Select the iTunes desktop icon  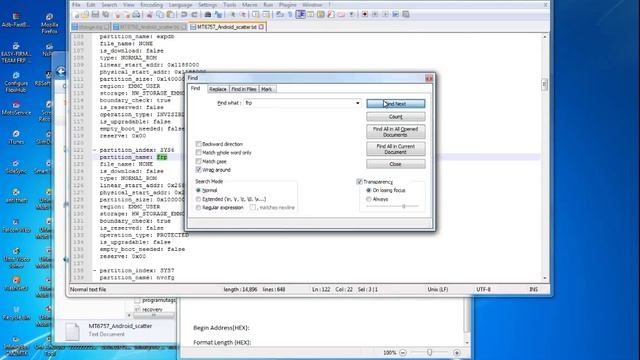click(x=16, y=137)
